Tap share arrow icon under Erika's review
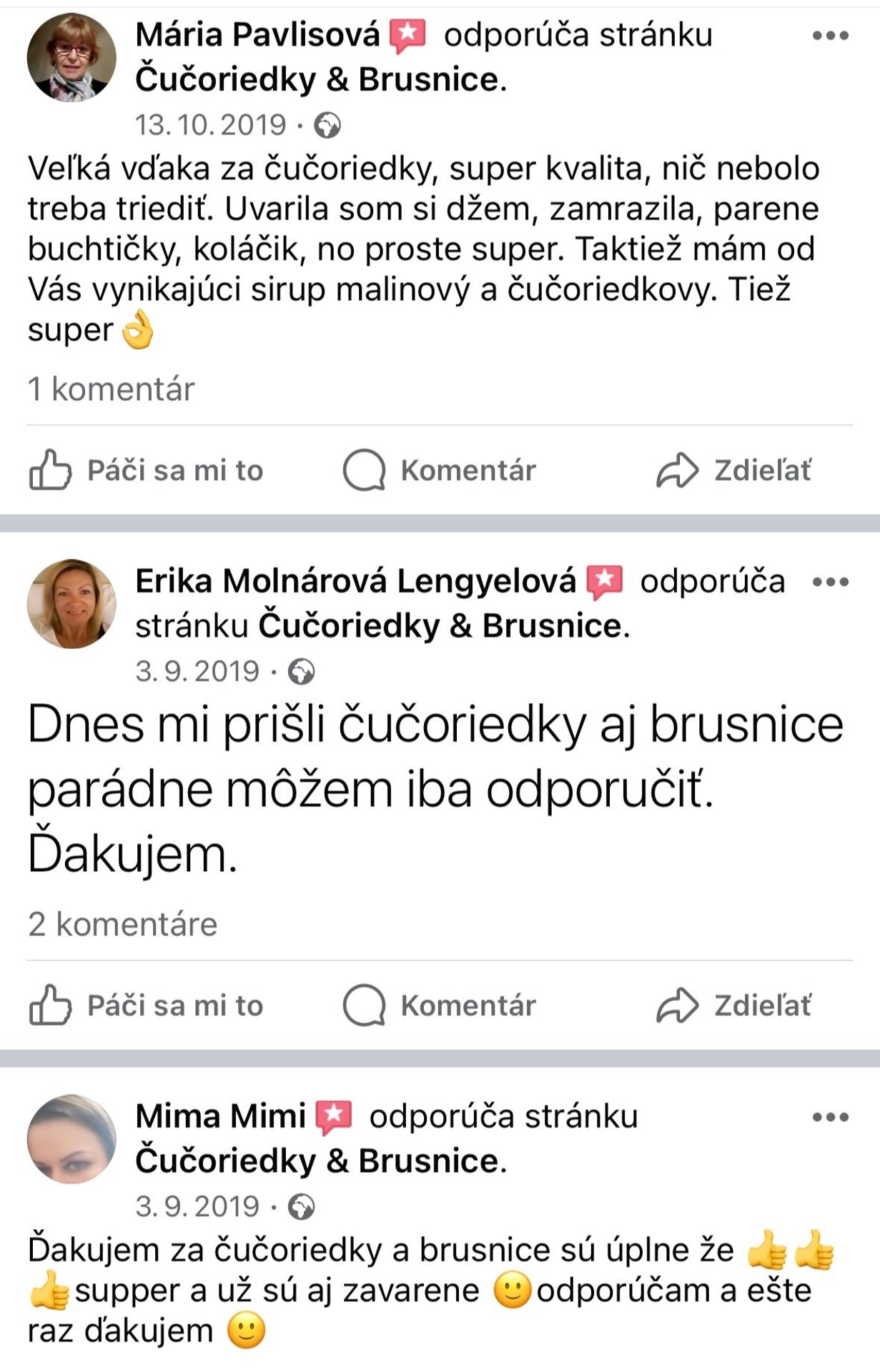Screen dimensions: 880x1372 pos(676,1005)
